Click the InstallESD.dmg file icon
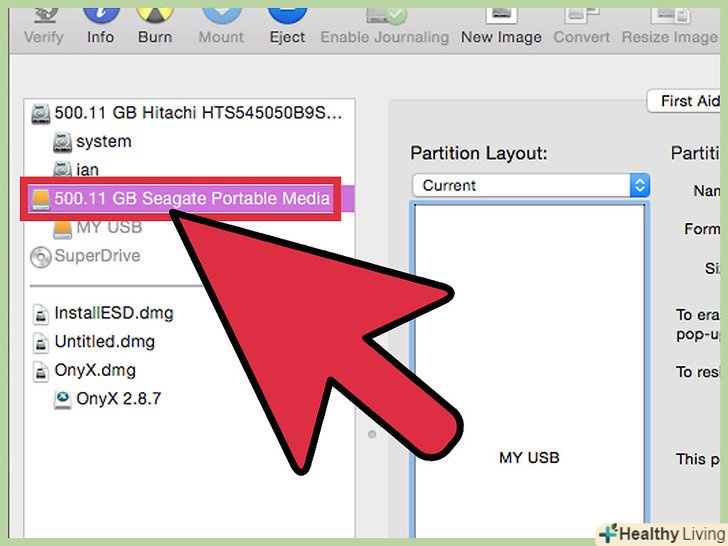 (x=41, y=314)
